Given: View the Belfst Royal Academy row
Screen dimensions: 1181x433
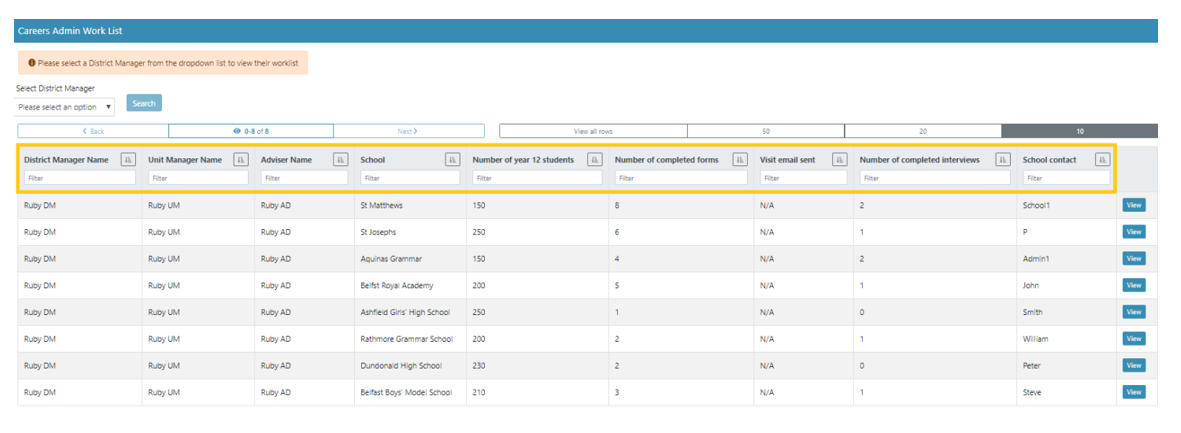Looking at the screenshot, I should coord(1134,285).
